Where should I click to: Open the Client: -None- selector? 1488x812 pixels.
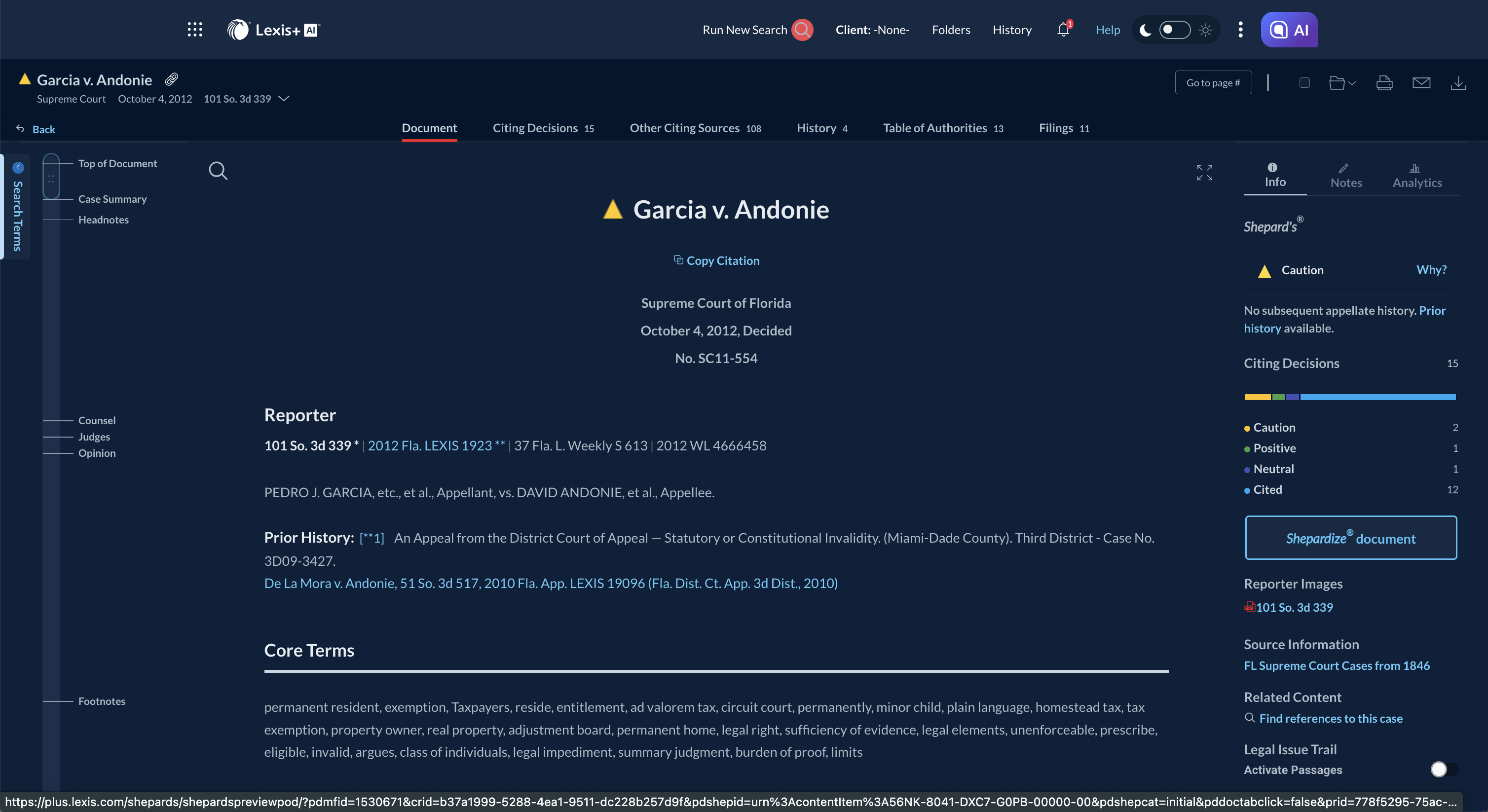point(872,30)
